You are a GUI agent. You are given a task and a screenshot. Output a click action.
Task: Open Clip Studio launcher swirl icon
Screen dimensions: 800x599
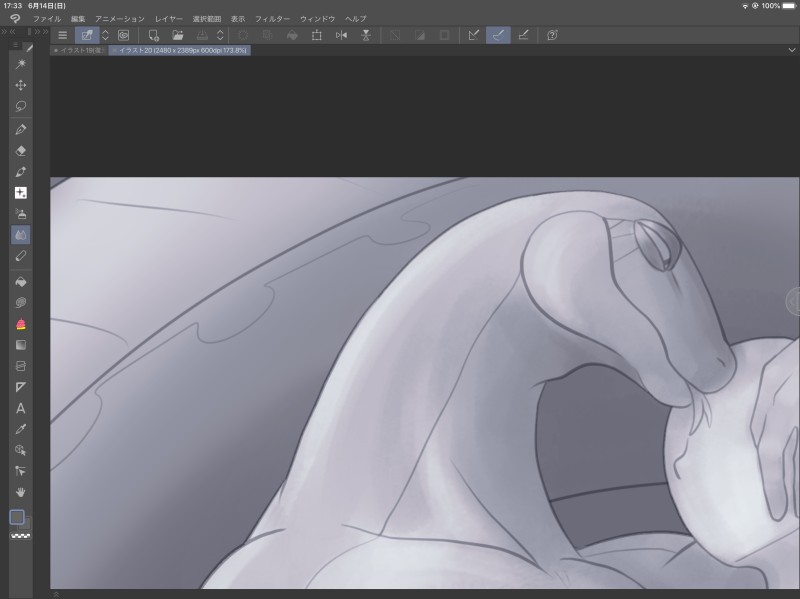(x=123, y=35)
